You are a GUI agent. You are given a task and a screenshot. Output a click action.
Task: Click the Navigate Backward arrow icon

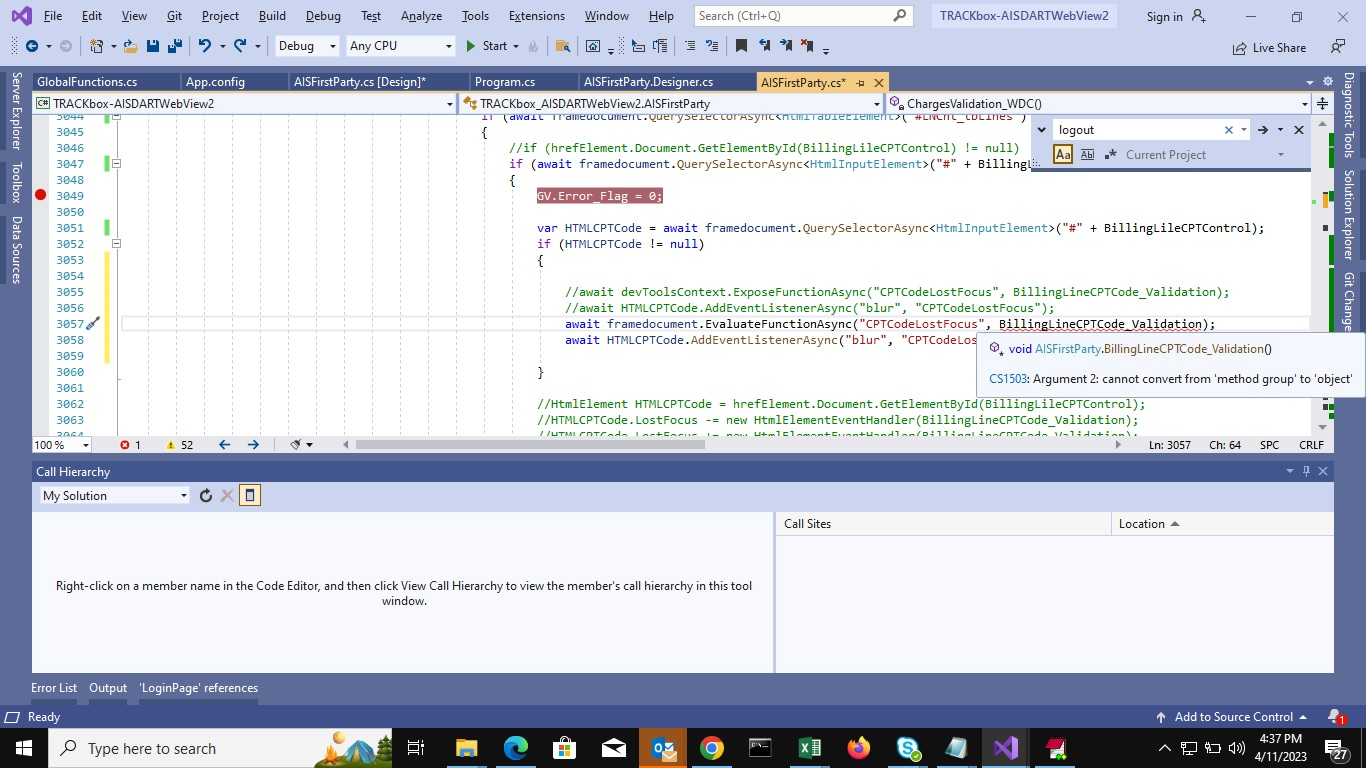pos(32,46)
